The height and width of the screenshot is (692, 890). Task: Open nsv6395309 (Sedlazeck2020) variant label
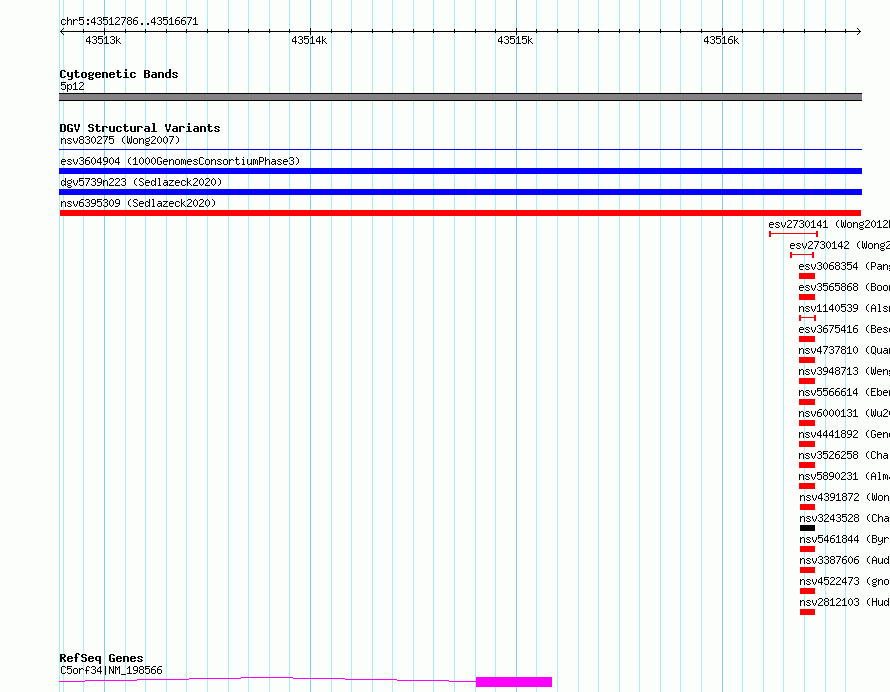[x=138, y=203]
